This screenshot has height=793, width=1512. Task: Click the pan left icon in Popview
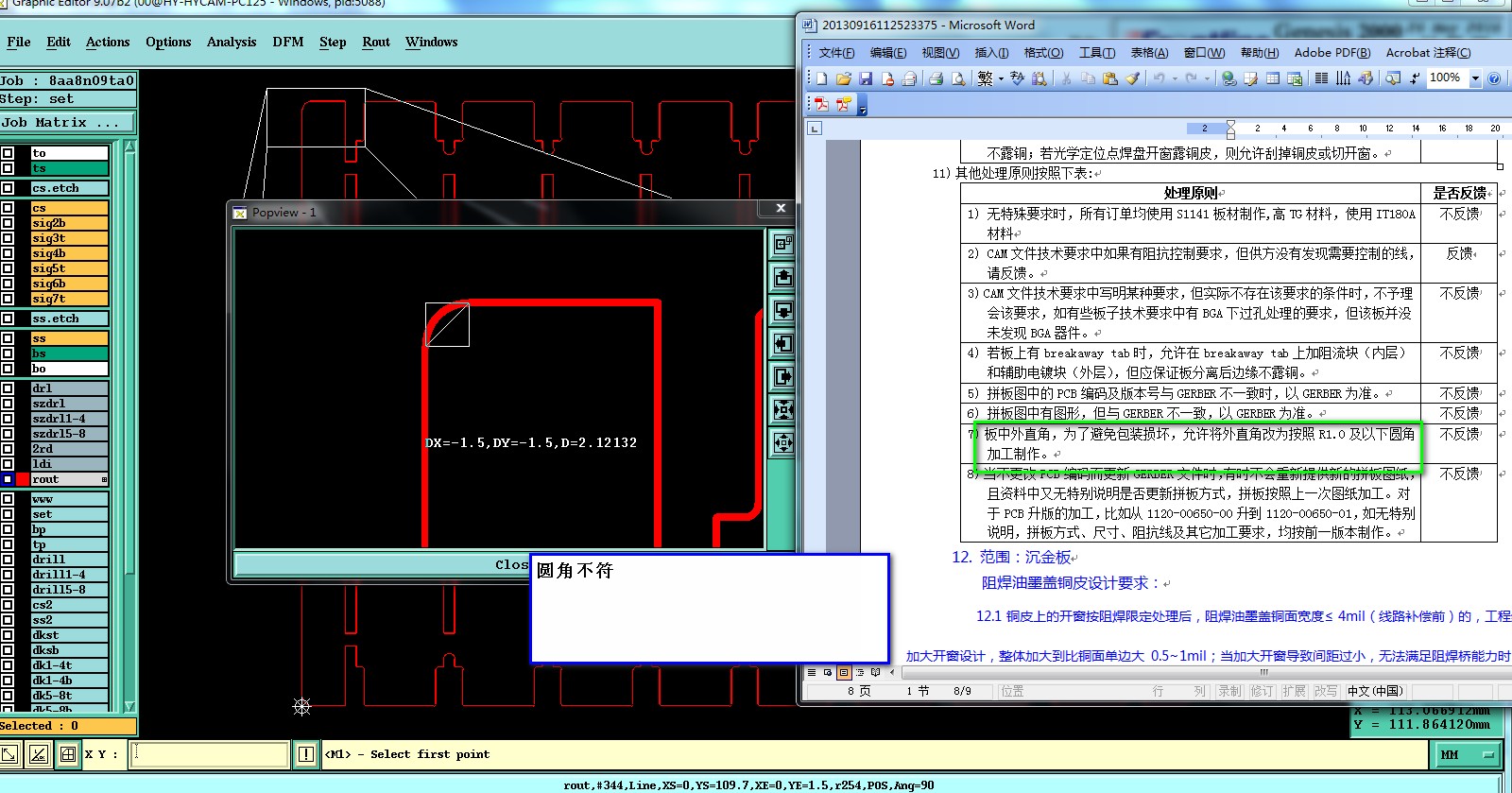coord(782,343)
